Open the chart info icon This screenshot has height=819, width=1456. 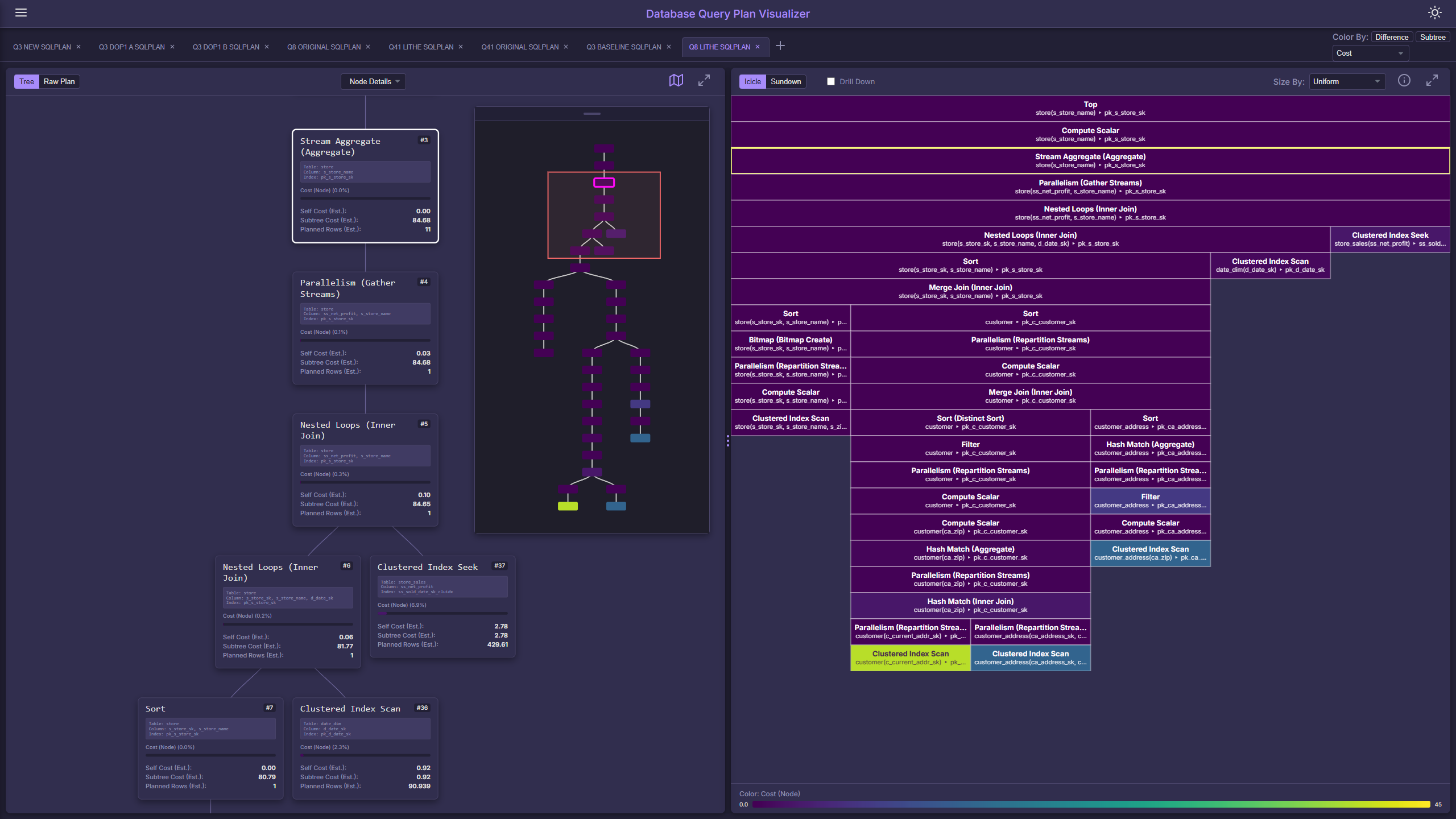[1404, 81]
